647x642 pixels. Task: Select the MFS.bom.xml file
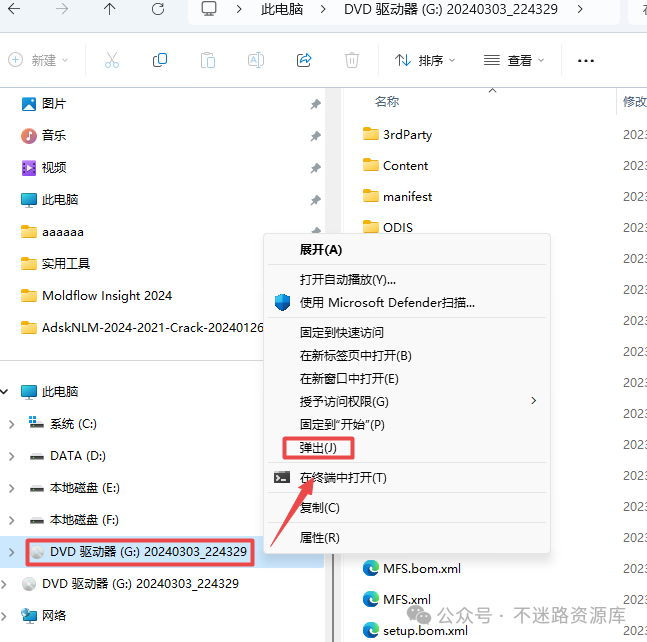[412, 569]
